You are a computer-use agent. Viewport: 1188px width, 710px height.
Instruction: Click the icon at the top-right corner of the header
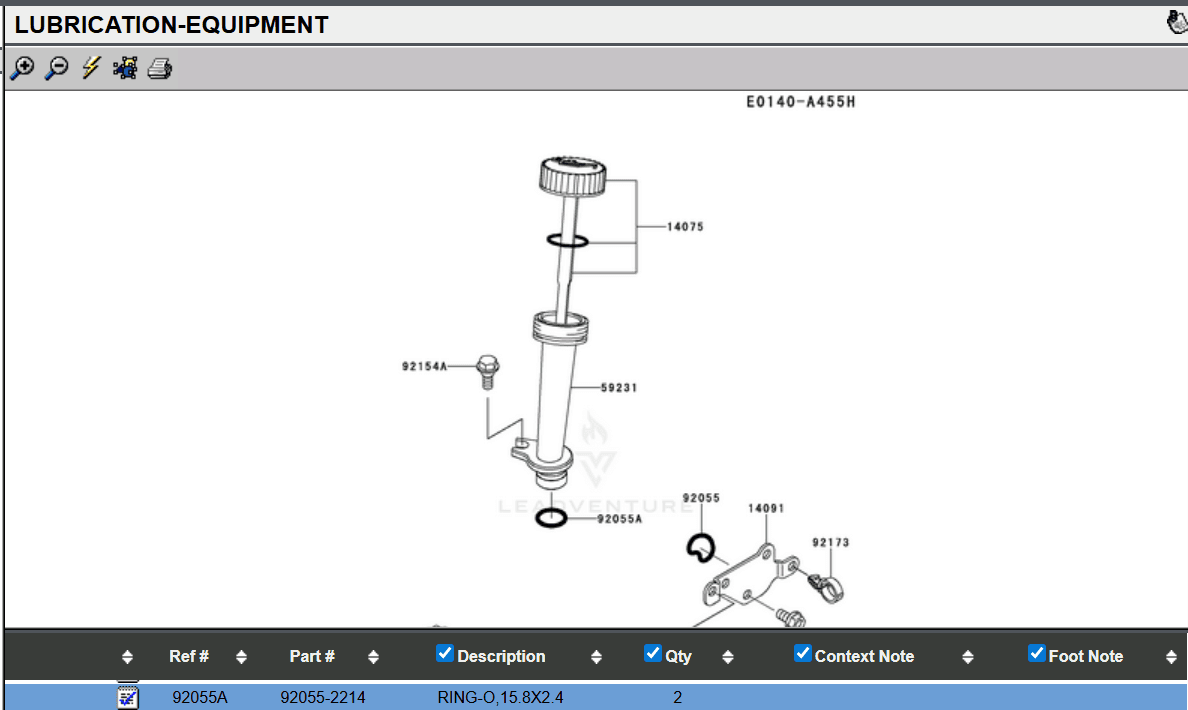point(1177,23)
